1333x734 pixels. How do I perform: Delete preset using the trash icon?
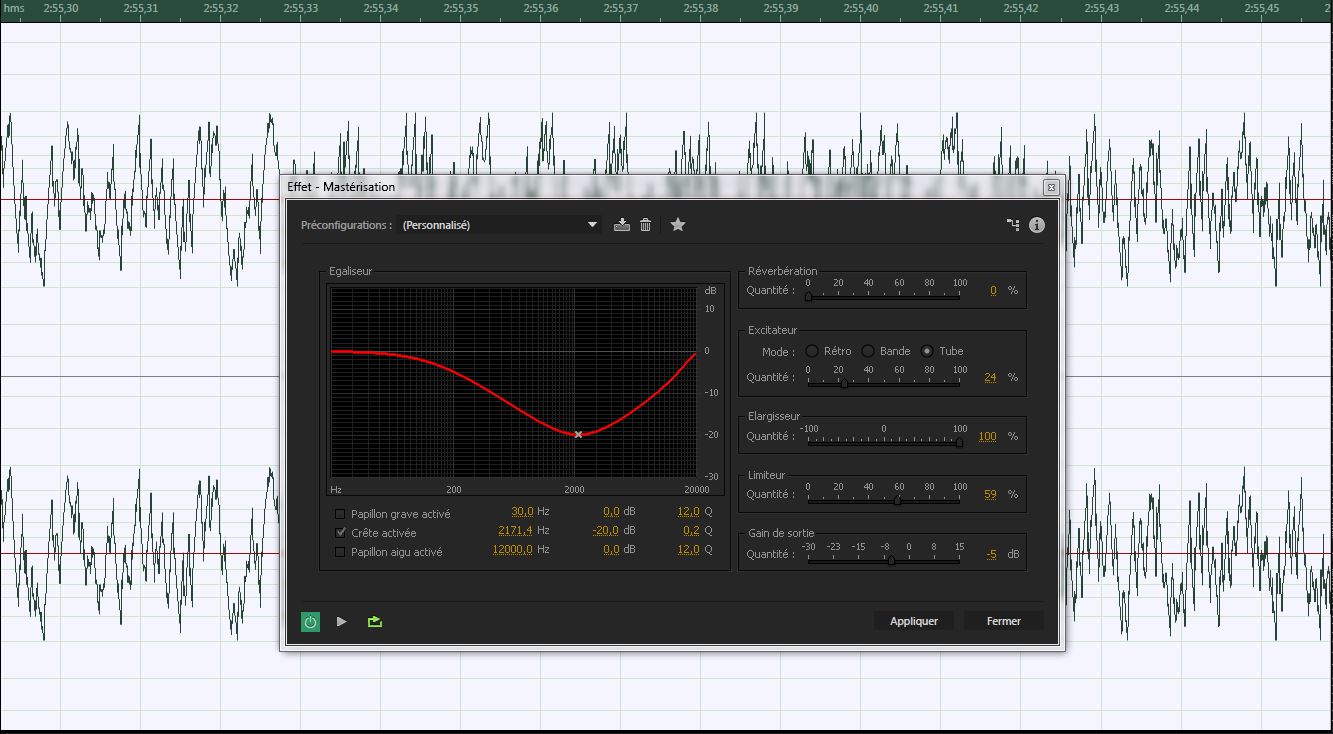646,225
